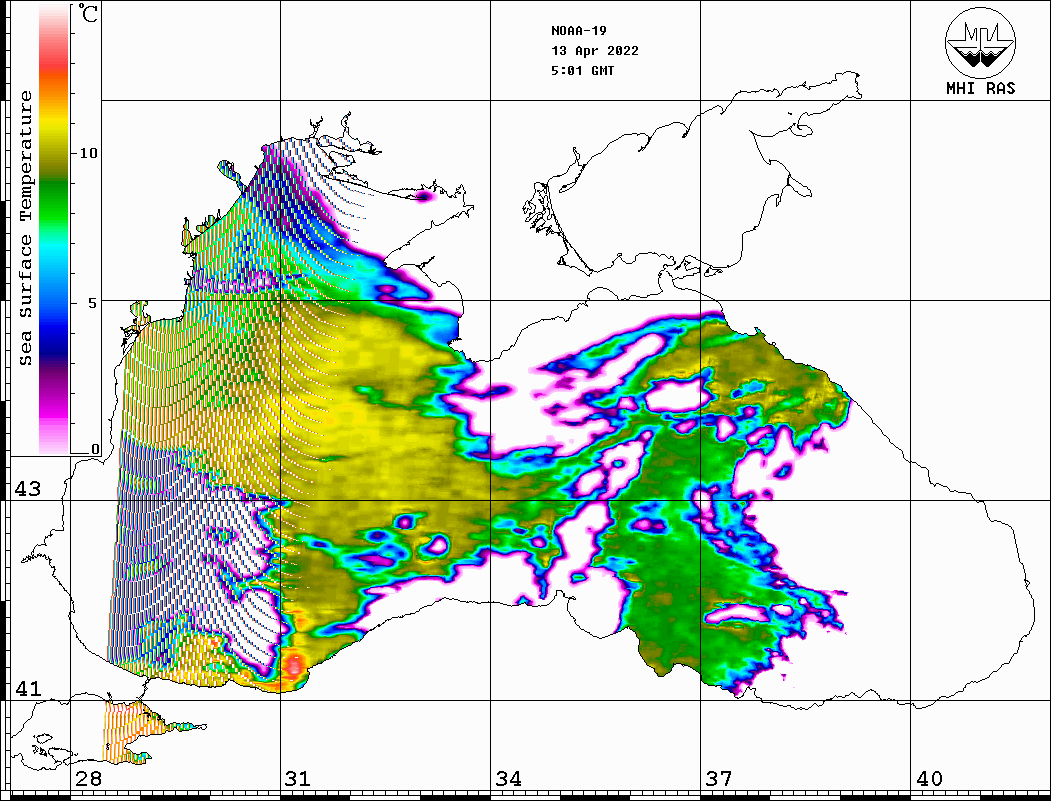Screen dimensions: 1051x801
Task: Click the 'Sea Surface Temperature' vertical label
Action: [25, 229]
